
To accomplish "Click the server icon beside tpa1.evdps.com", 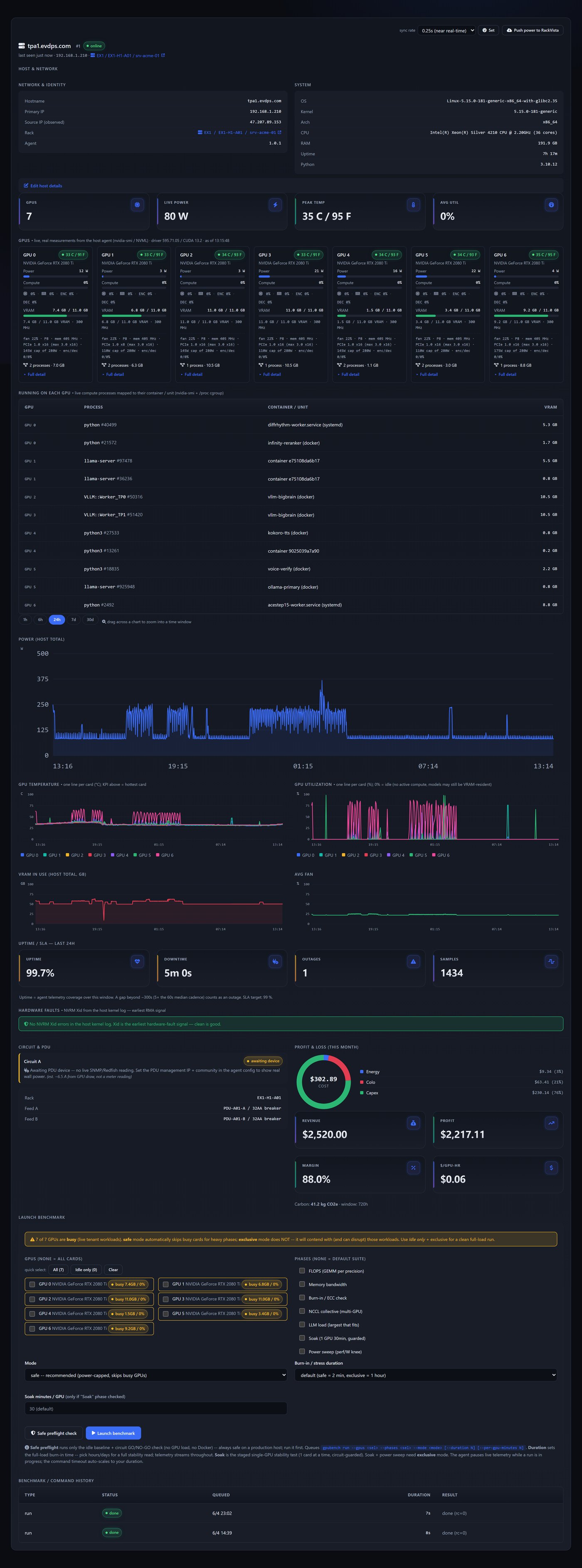I will [x=22, y=46].
